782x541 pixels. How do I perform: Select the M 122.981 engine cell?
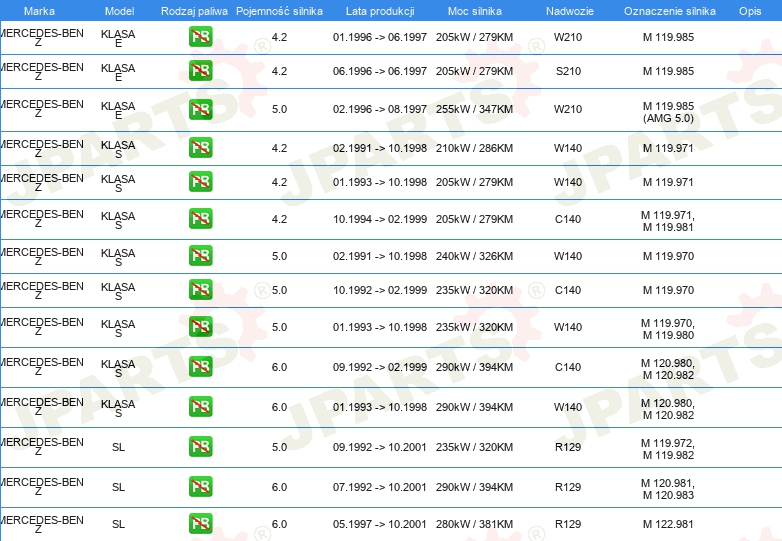point(668,524)
